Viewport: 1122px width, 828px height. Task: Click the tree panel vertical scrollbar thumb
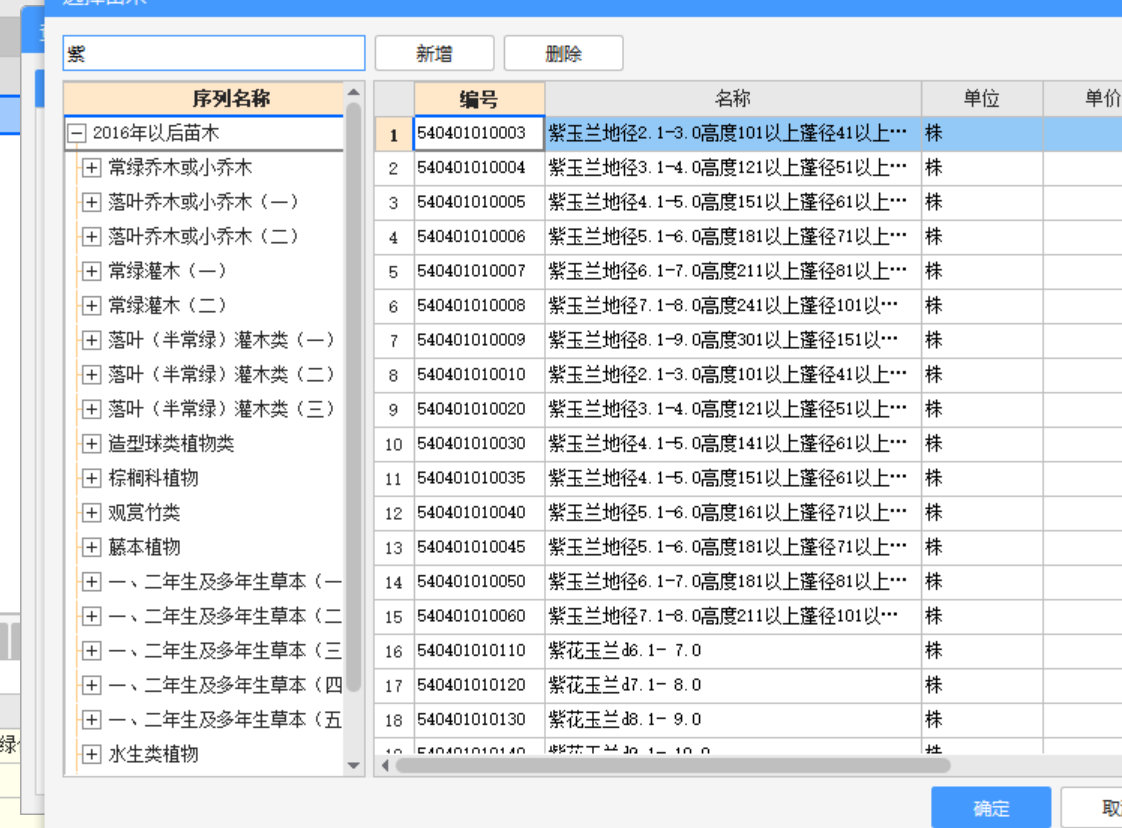pyautogui.click(x=353, y=397)
